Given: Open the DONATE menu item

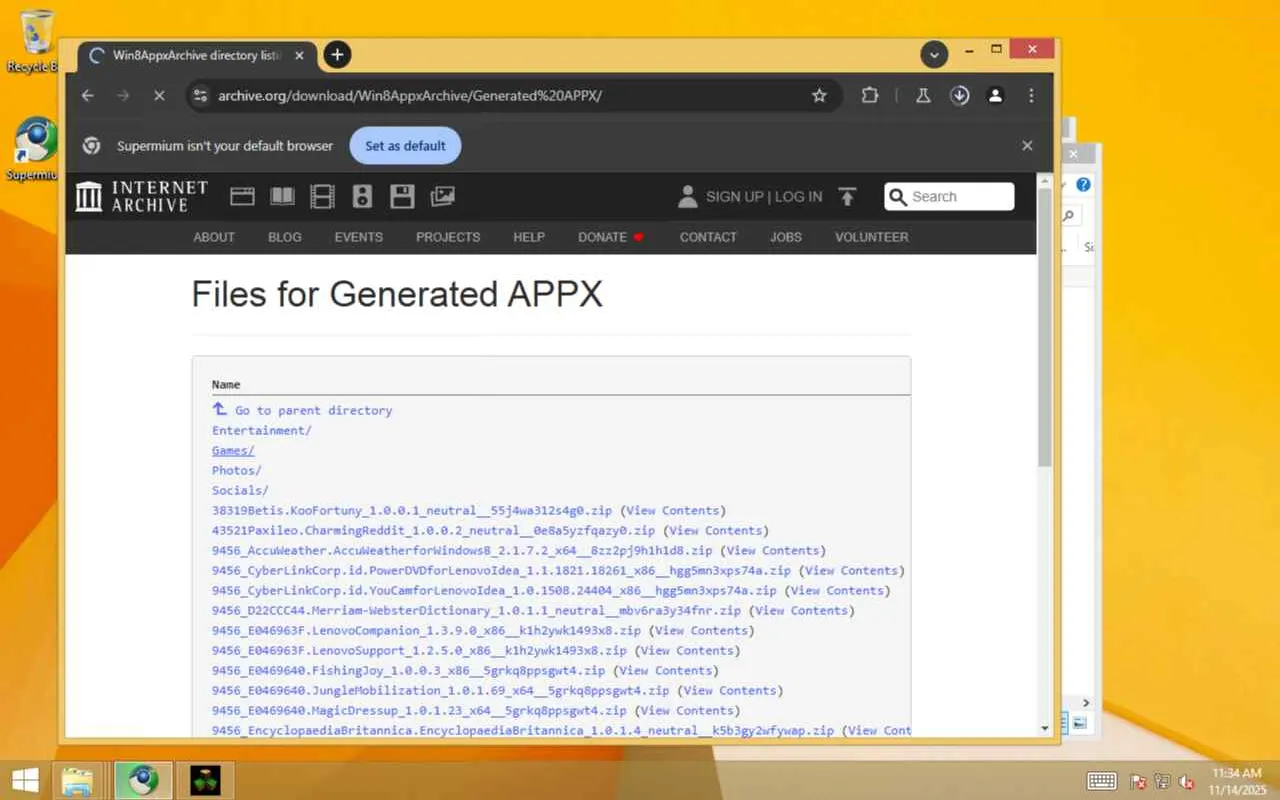Looking at the screenshot, I should pos(611,237).
